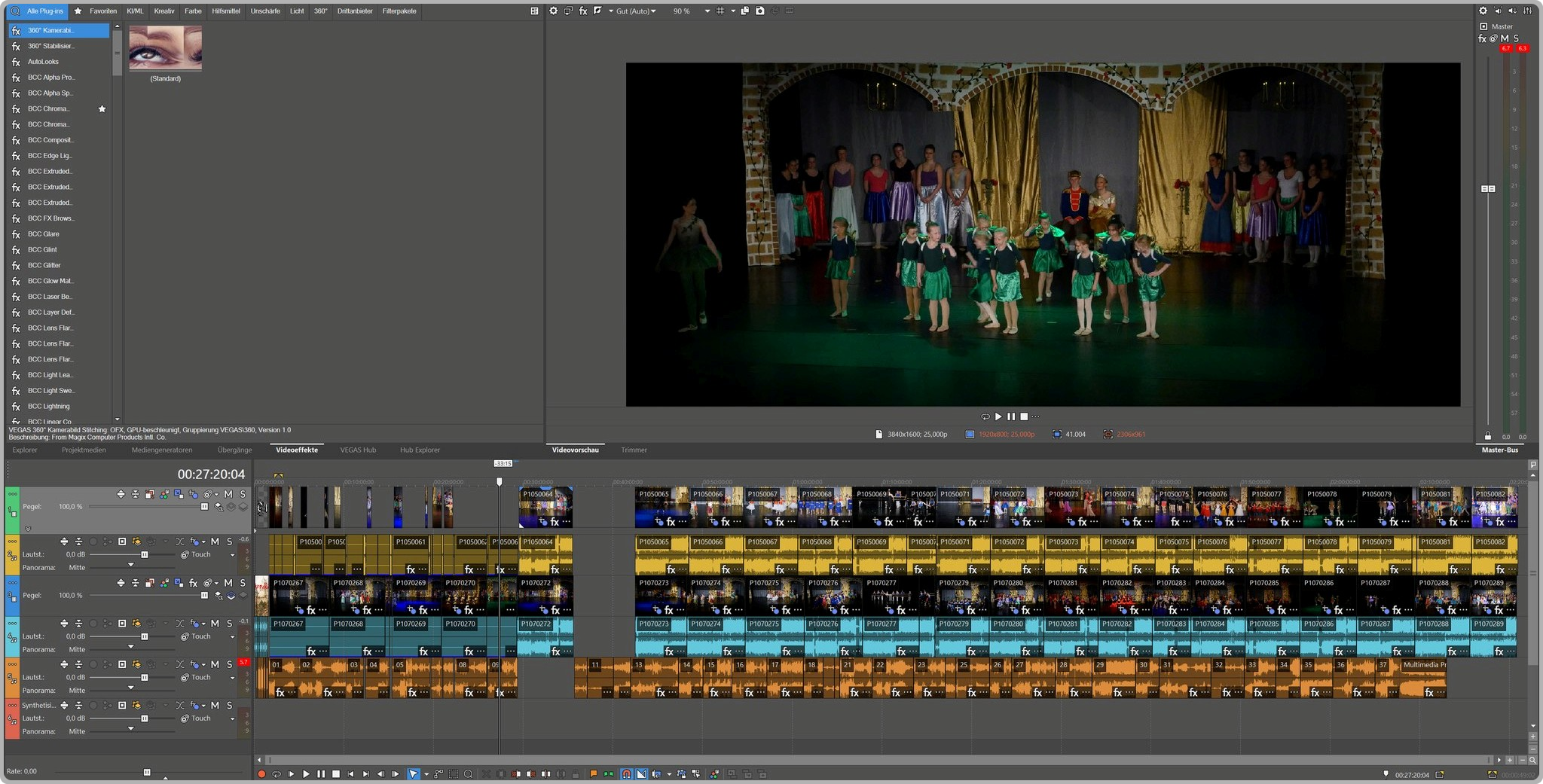Open video FX in the preview toolbar
The width and height of the screenshot is (1543, 784).
(x=583, y=11)
